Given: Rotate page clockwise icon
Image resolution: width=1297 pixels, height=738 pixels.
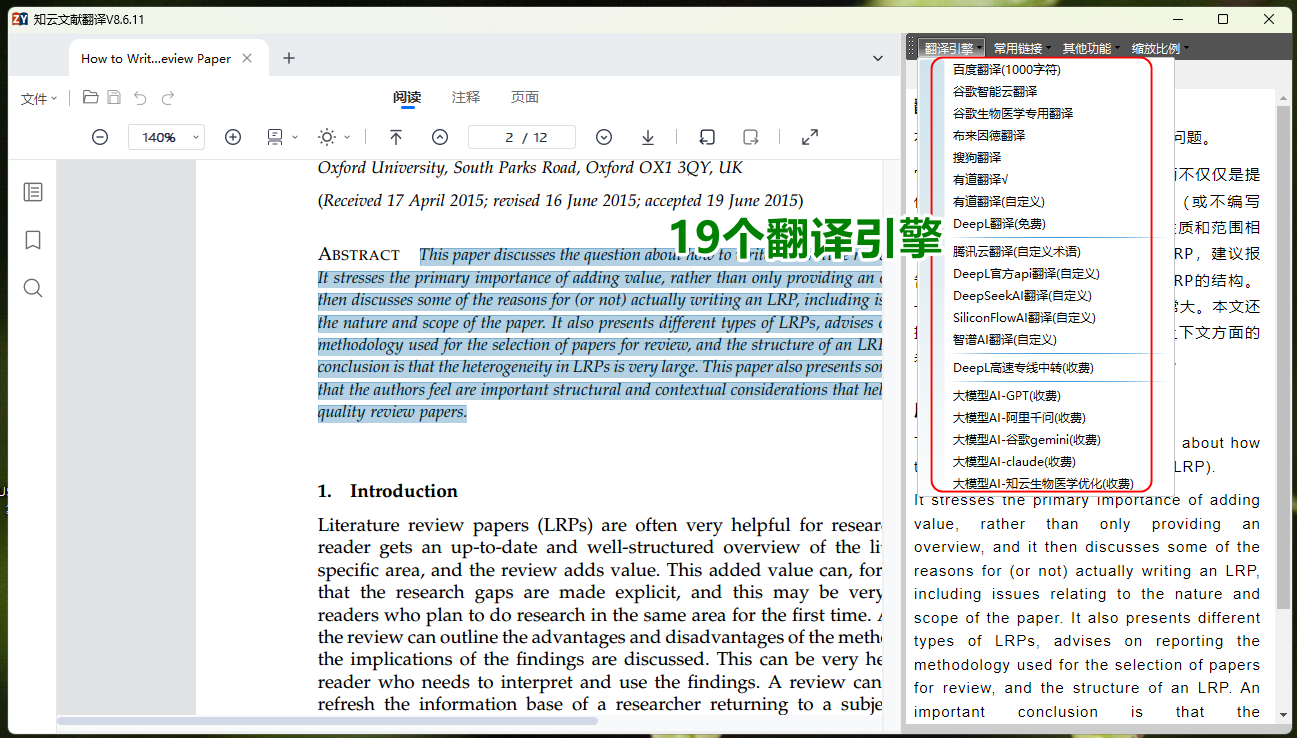Looking at the screenshot, I should click(x=751, y=137).
